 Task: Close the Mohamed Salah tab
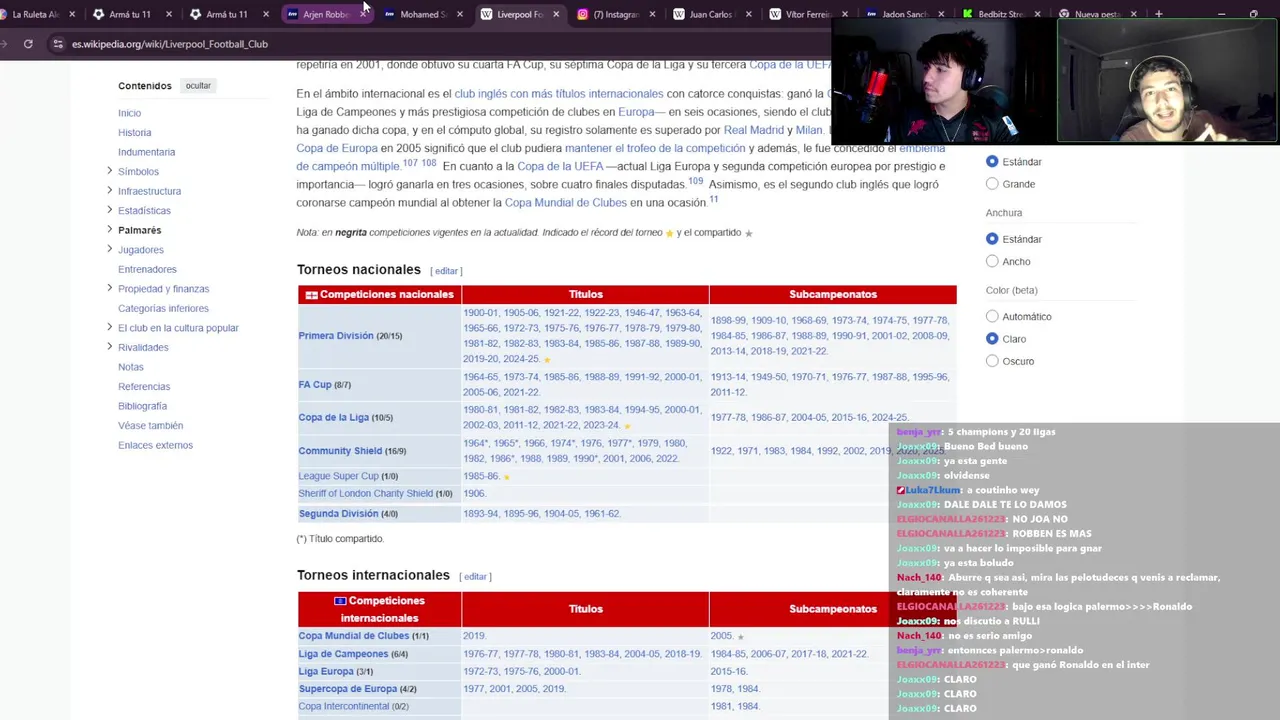(x=460, y=14)
